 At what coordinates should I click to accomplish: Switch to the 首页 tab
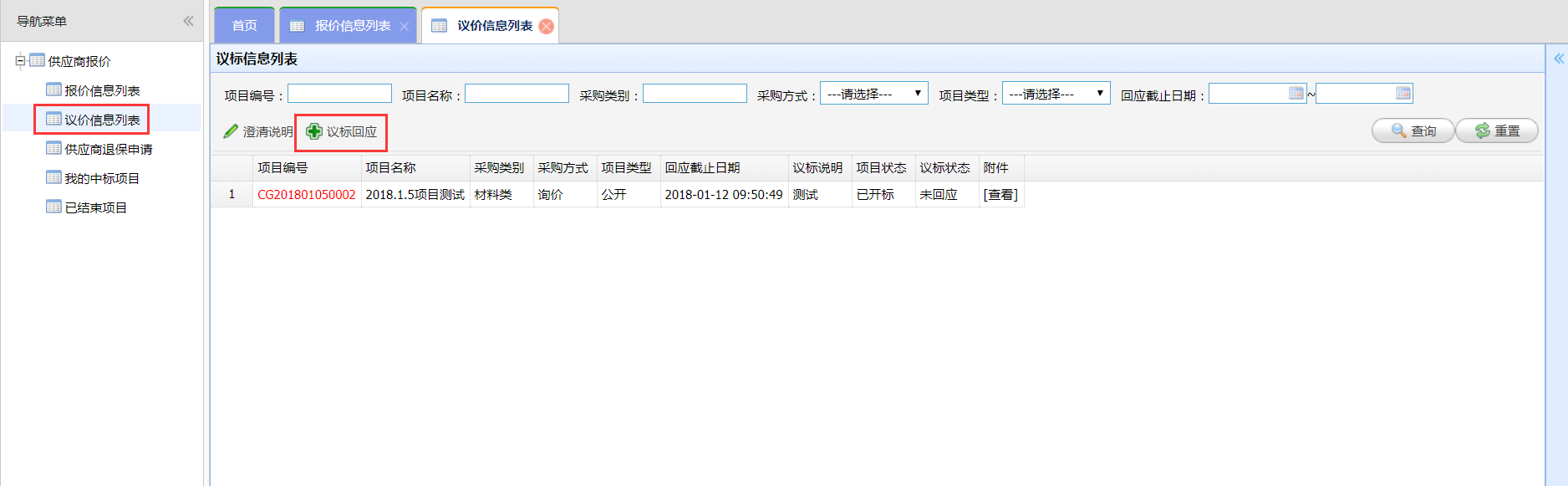click(244, 26)
